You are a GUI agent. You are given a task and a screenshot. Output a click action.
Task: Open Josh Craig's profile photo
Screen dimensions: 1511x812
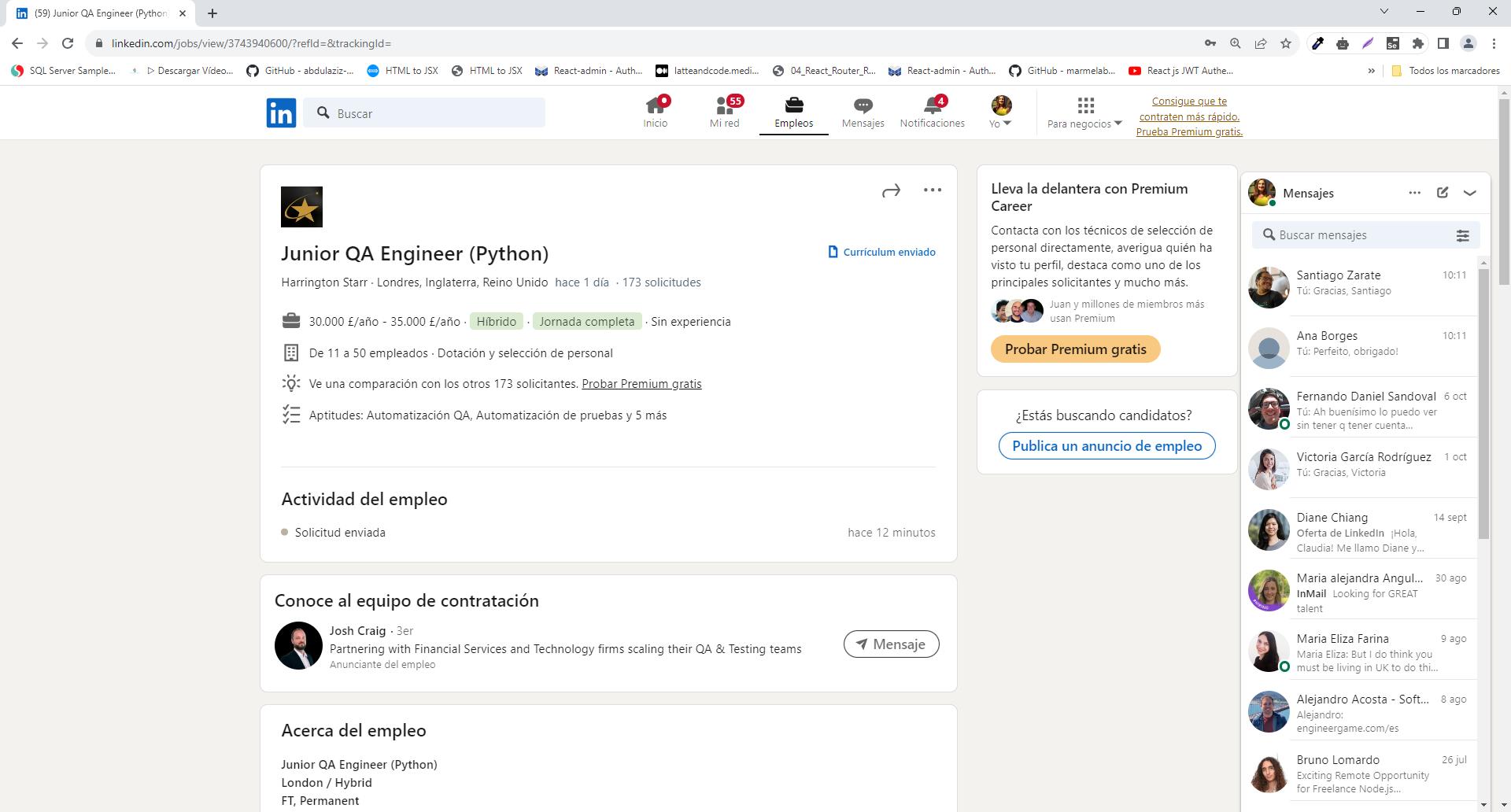[298, 645]
